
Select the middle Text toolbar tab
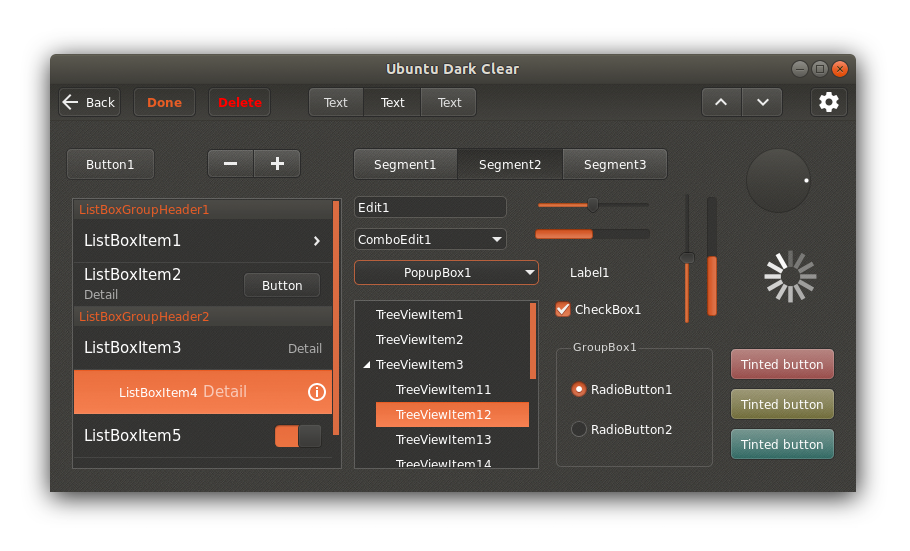[392, 102]
